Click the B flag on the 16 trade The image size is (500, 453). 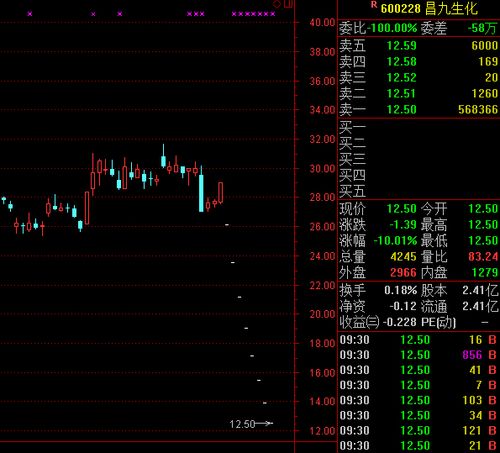(492, 340)
